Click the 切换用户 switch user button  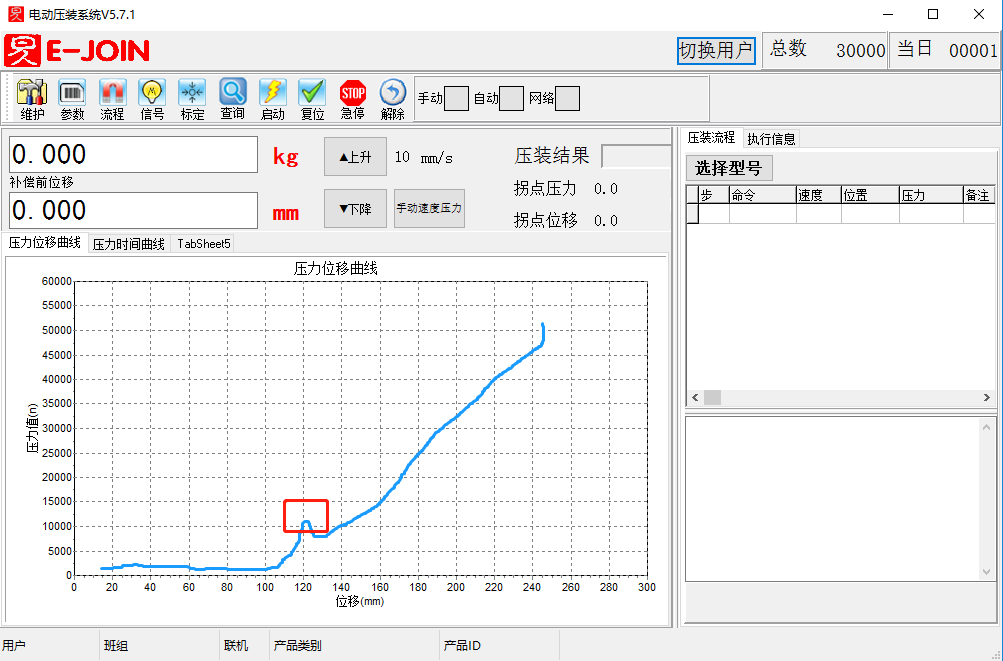tap(715, 51)
